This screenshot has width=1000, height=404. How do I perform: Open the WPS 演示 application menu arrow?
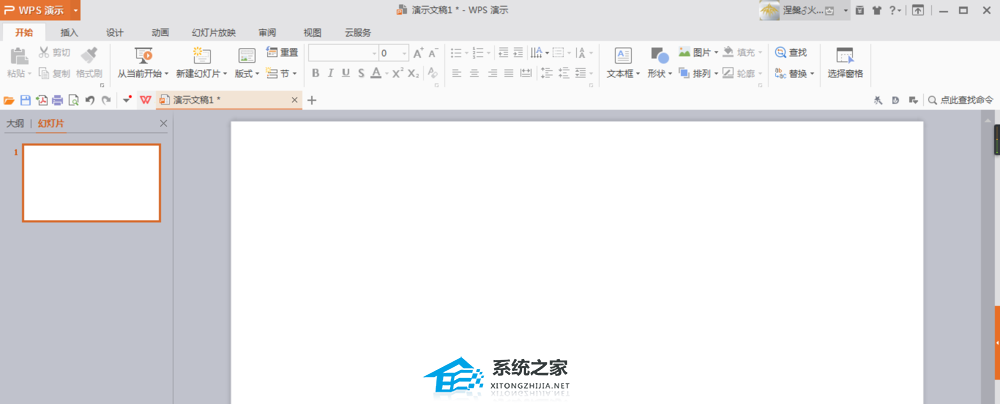click(75, 10)
